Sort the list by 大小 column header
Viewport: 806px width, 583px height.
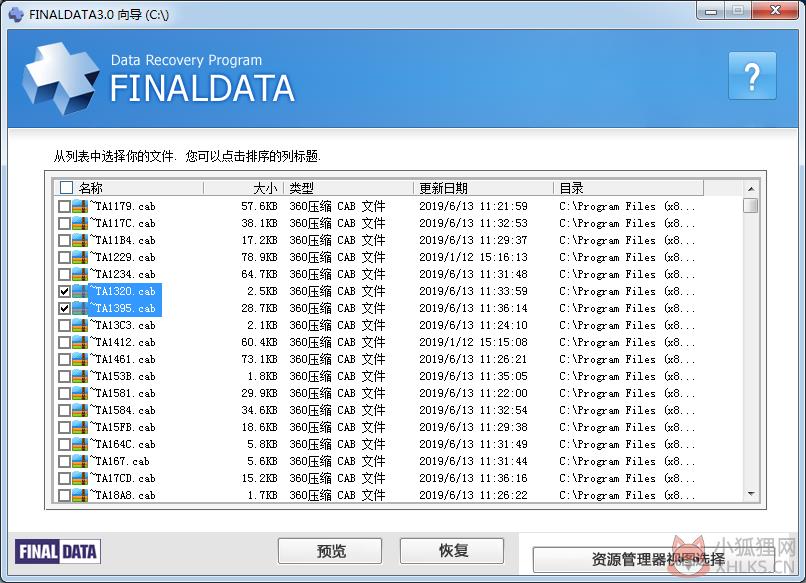[243, 188]
